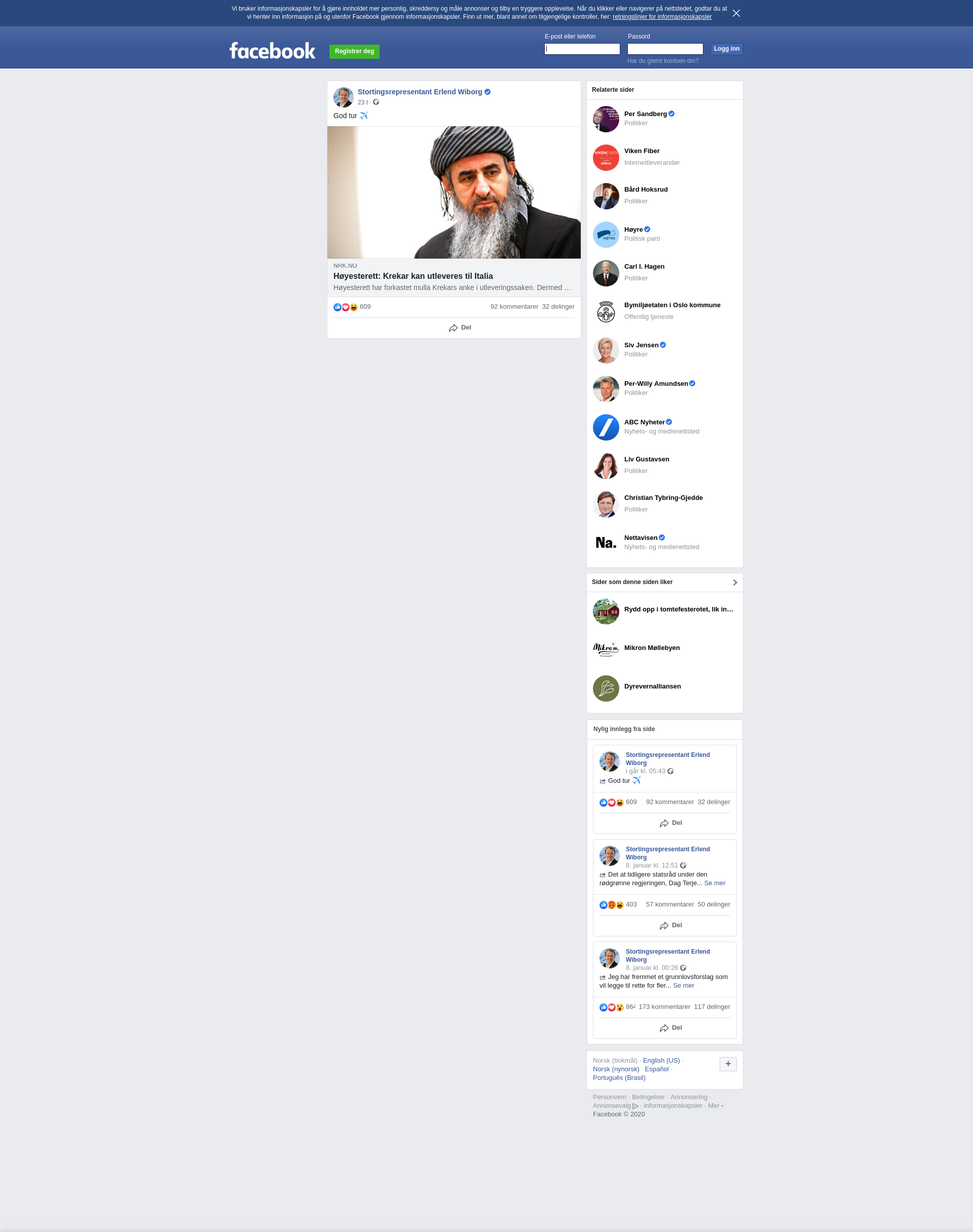973x1232 pixels.
Task: Focus the E-post eller telefon field
Action: click(x=582, y=49)
